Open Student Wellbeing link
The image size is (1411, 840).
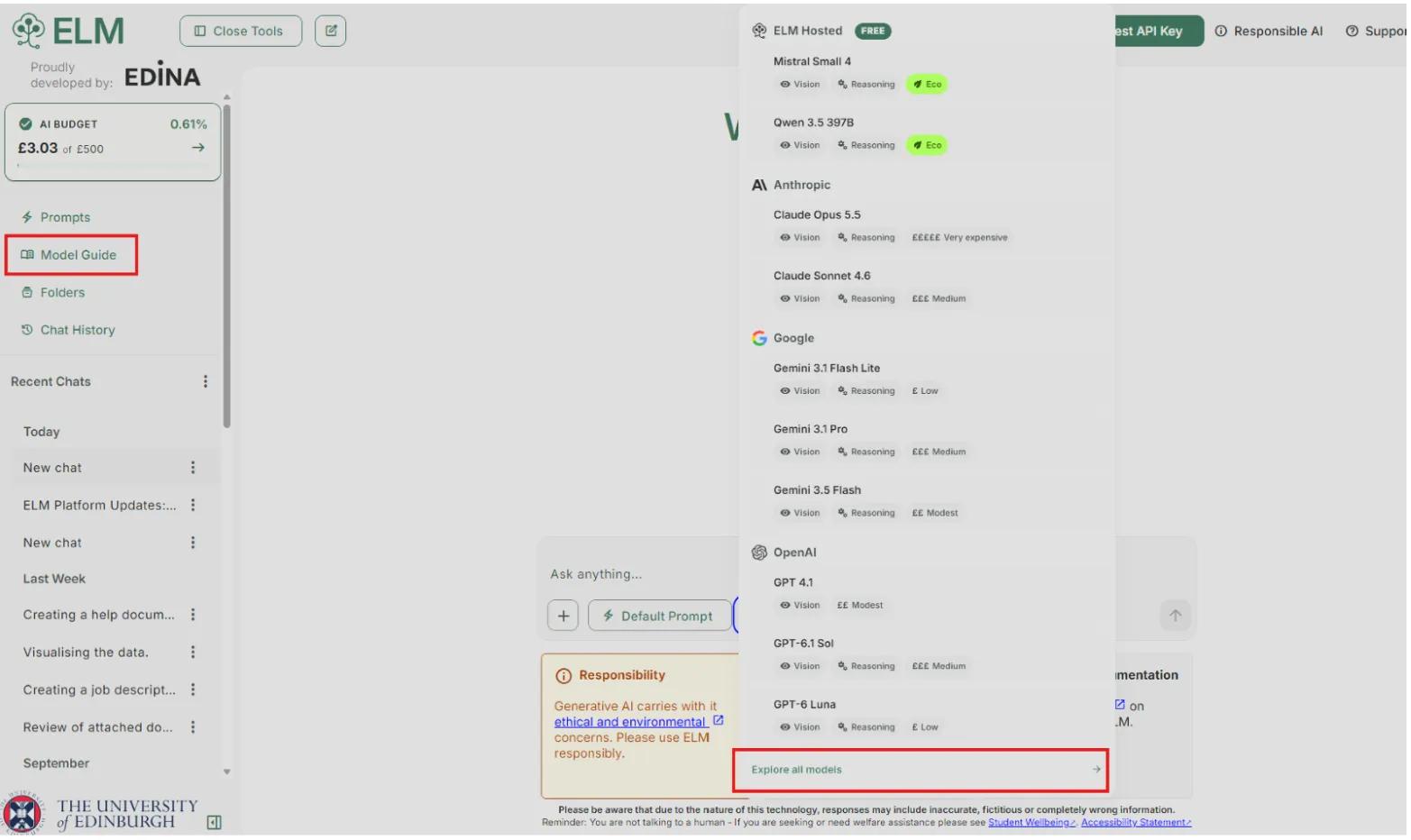[x=1031, y=824]
